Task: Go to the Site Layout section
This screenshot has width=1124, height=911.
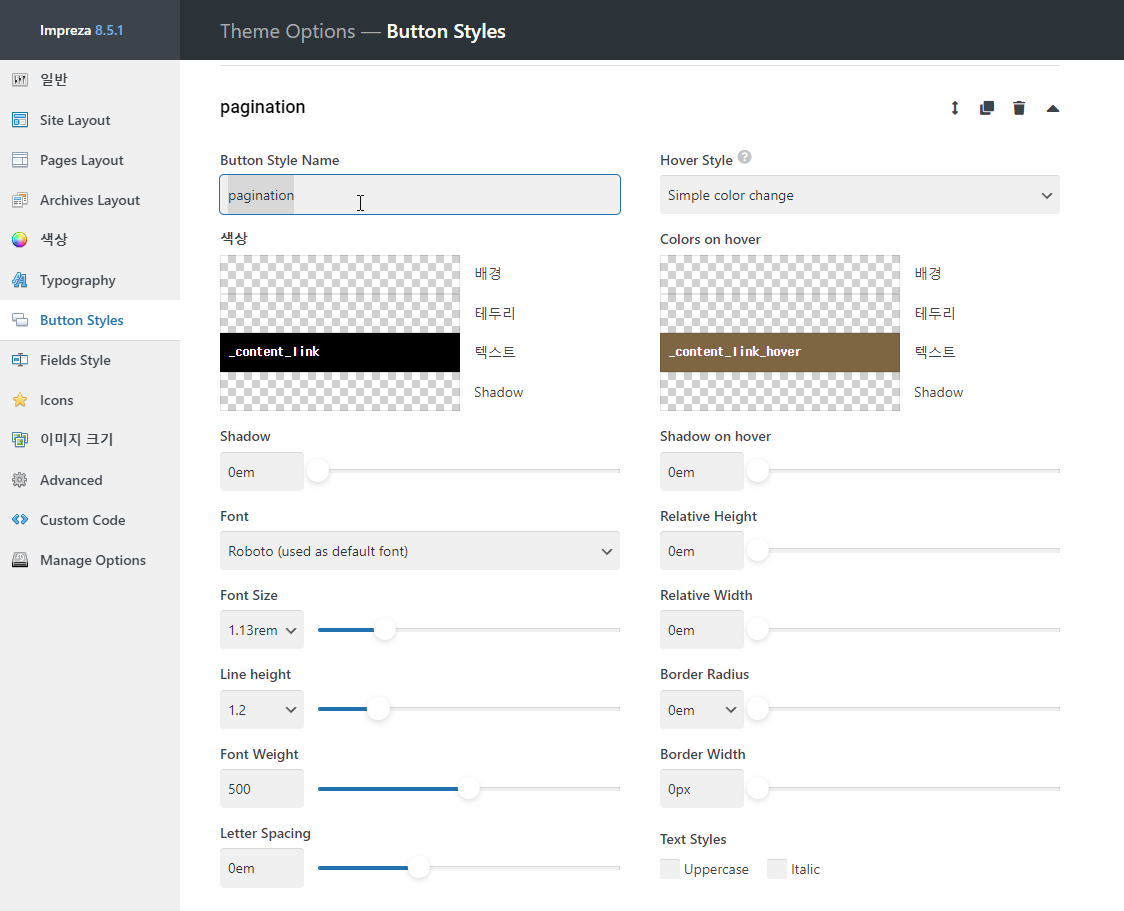Action: pos(75,120)
